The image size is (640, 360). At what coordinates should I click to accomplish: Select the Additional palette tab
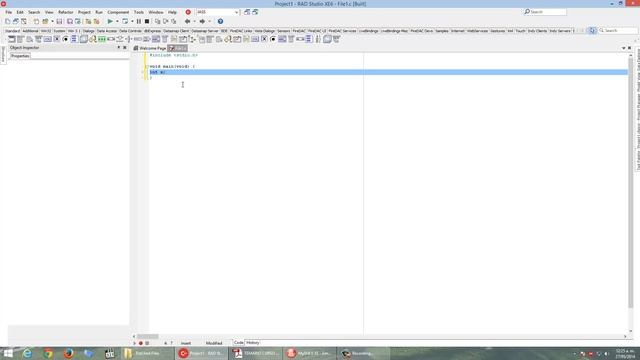coord(30,31)
